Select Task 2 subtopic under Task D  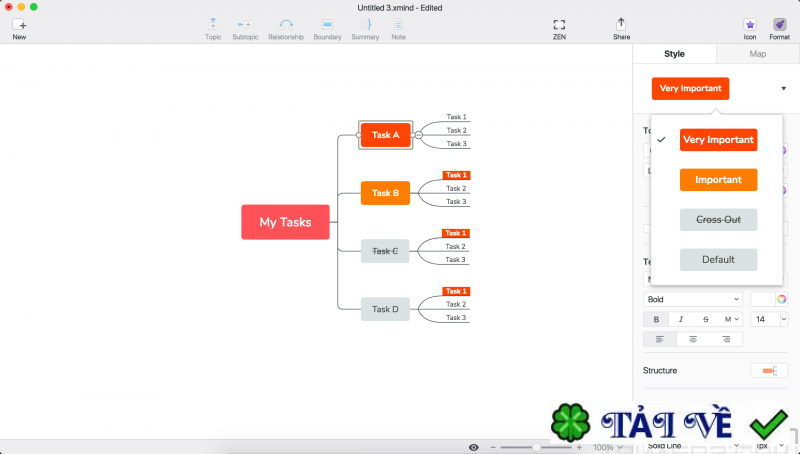(x=456, y=304)
